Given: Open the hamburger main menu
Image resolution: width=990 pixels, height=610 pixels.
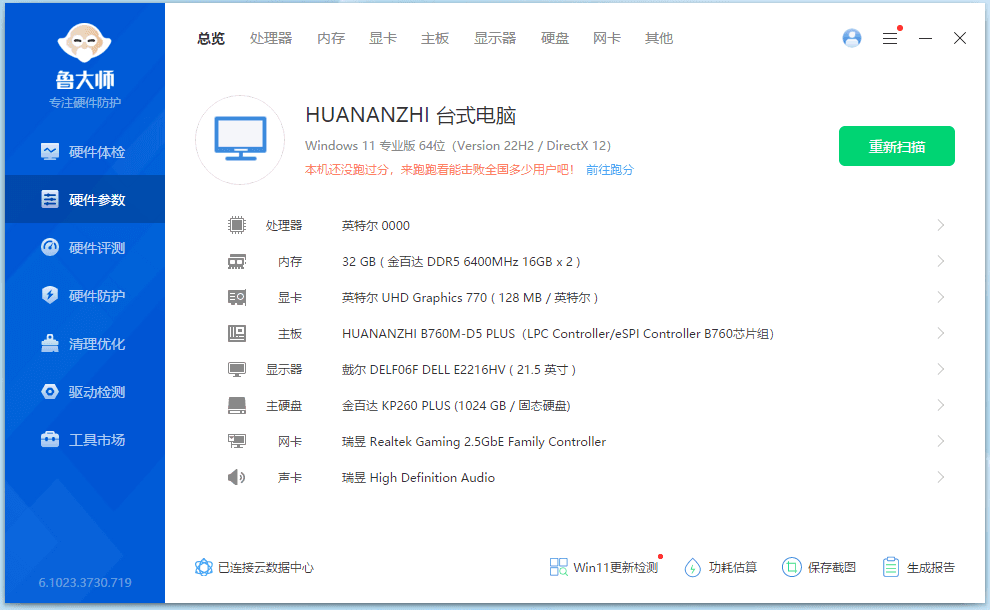Looking at the screenshot, I should click(890, 39).
